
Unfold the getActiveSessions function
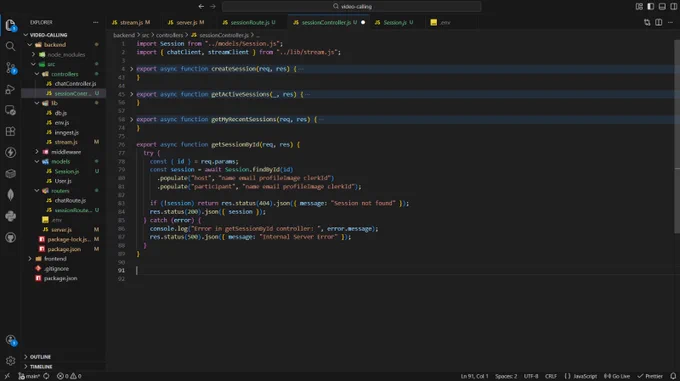[131, 94]
